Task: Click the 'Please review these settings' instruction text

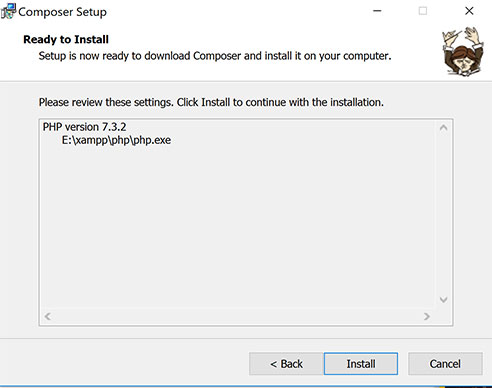Action: [211, 102]
